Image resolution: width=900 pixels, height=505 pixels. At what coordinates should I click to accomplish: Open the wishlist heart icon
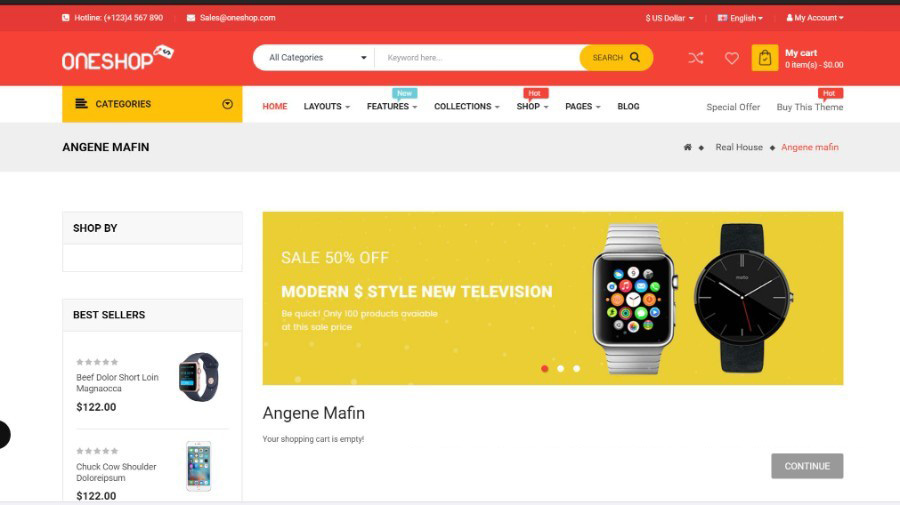[x=731, y=58]
